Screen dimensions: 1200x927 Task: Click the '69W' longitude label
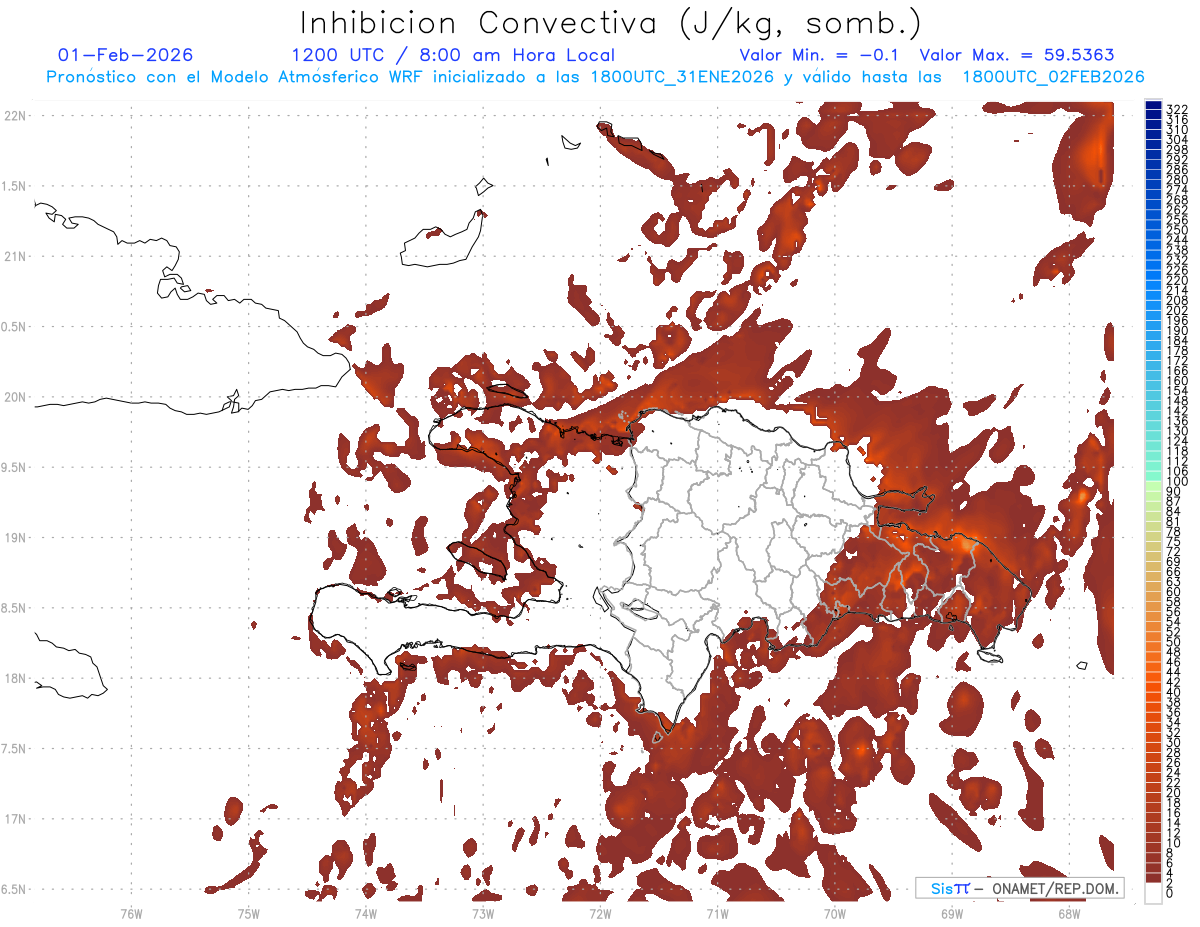point(952,913)
